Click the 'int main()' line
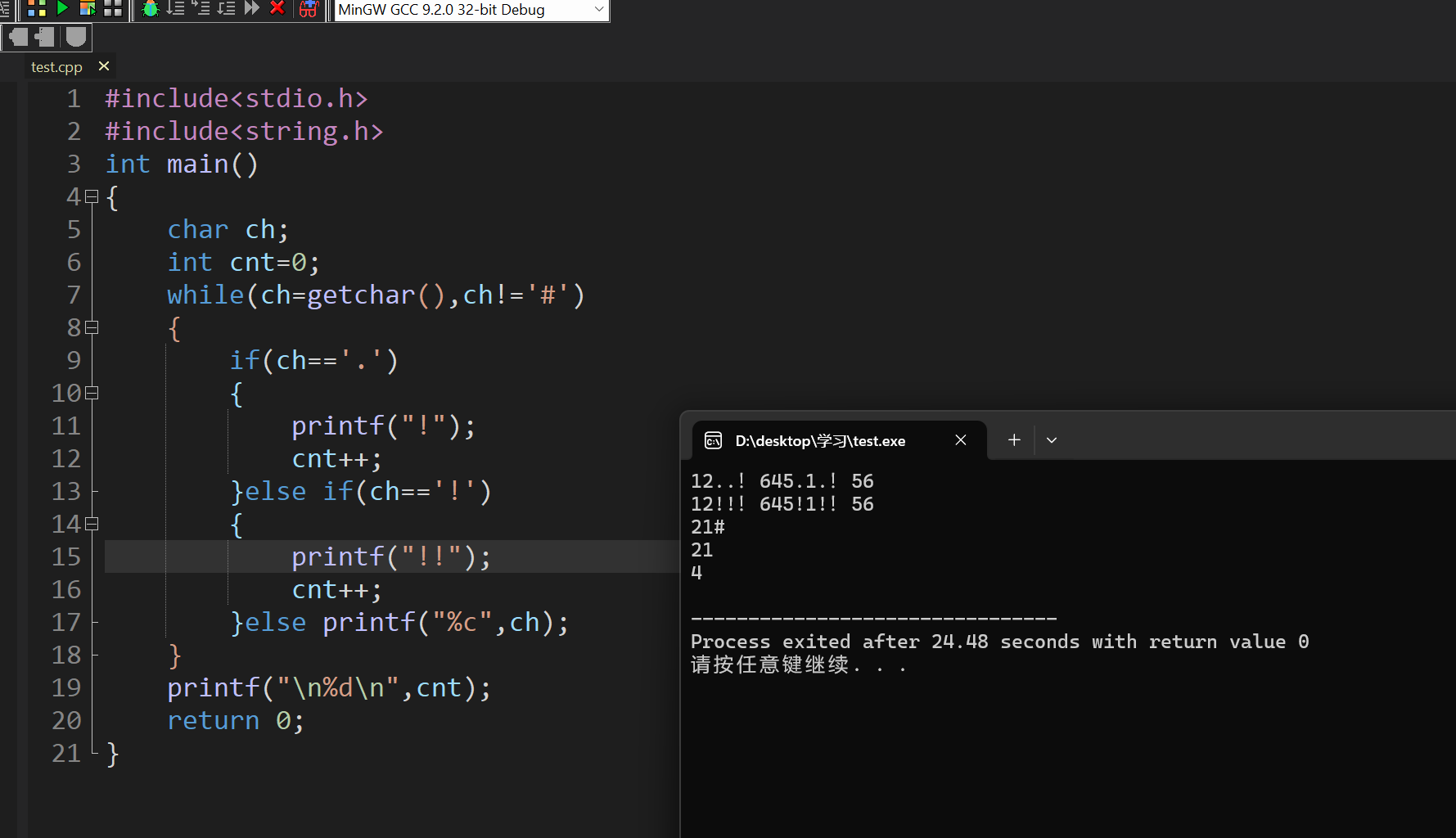This screenshot has height=838, width=1456. point(182,164)
